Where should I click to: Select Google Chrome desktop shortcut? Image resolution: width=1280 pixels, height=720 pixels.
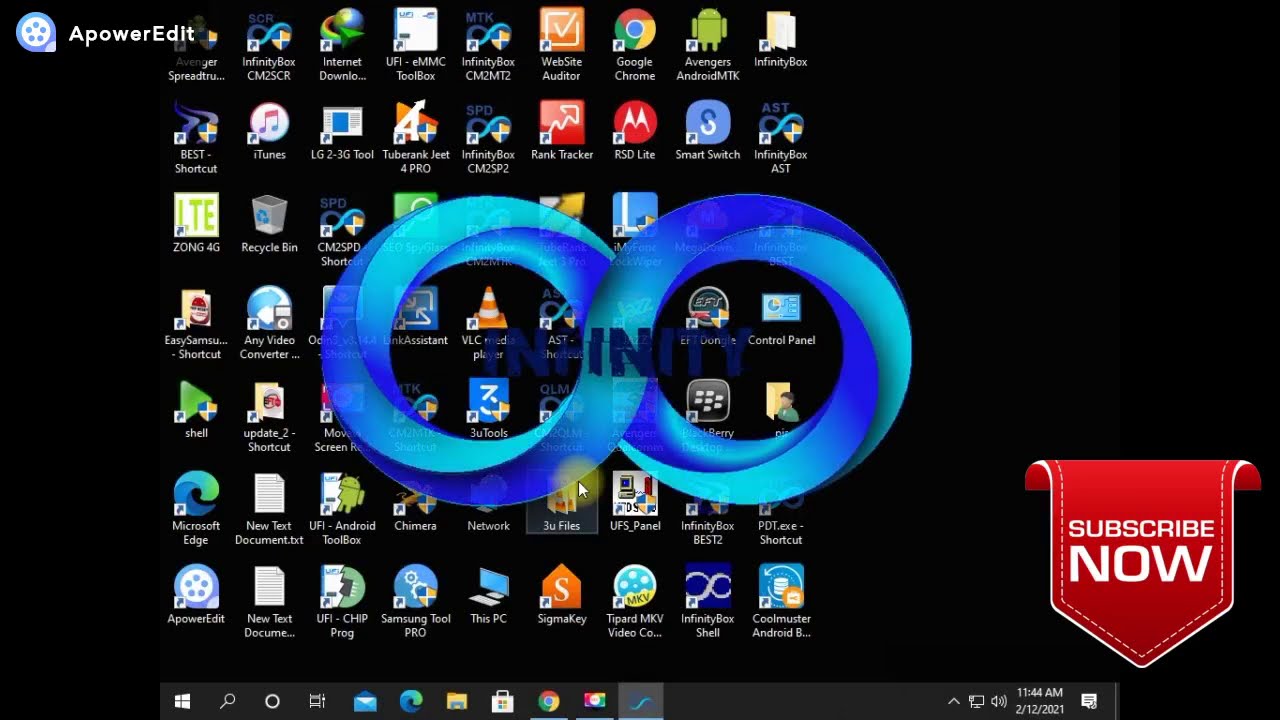(x=634, y=45)
